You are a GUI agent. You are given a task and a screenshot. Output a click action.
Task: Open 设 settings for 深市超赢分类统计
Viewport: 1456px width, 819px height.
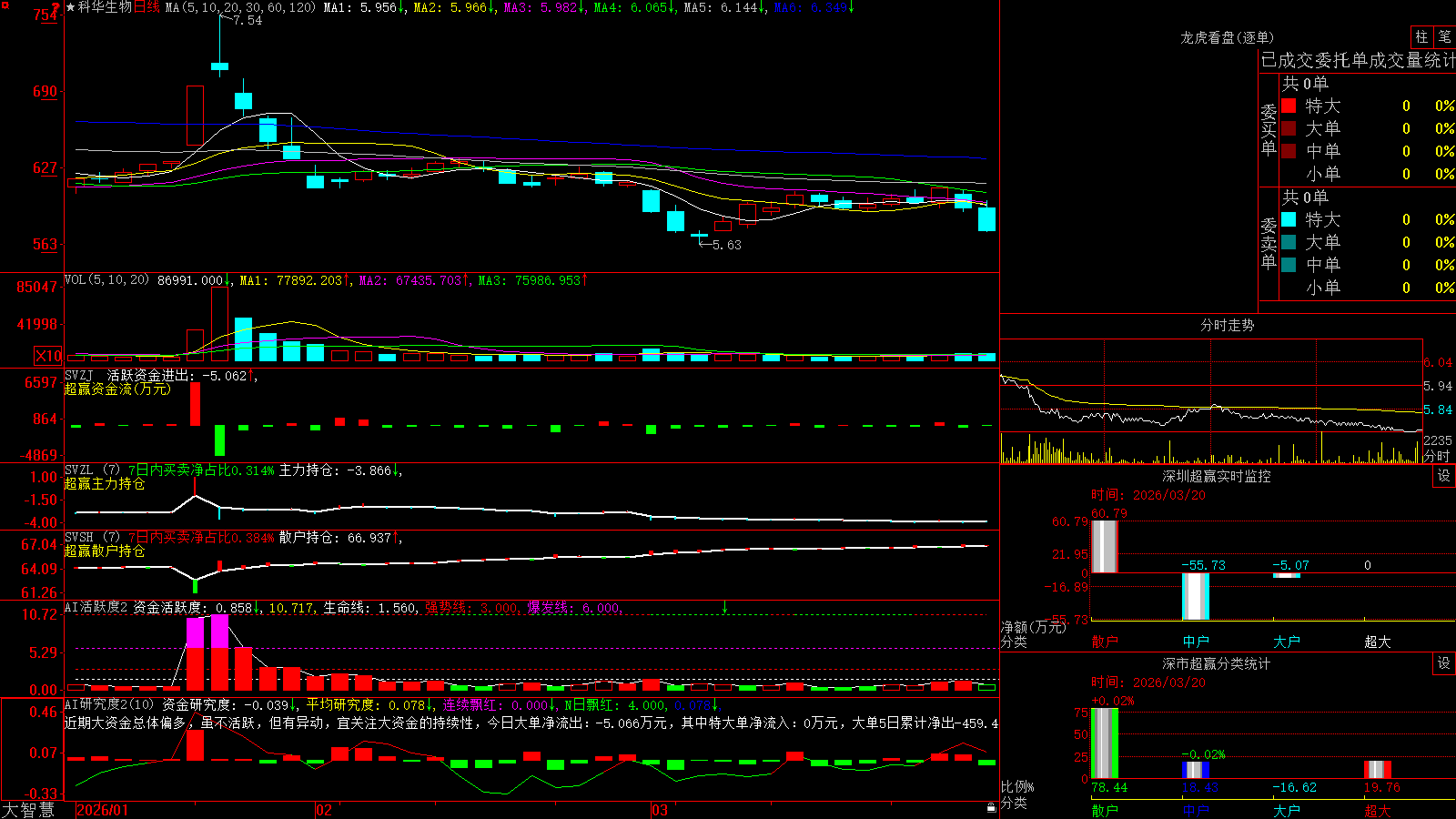coord(1443,663)
